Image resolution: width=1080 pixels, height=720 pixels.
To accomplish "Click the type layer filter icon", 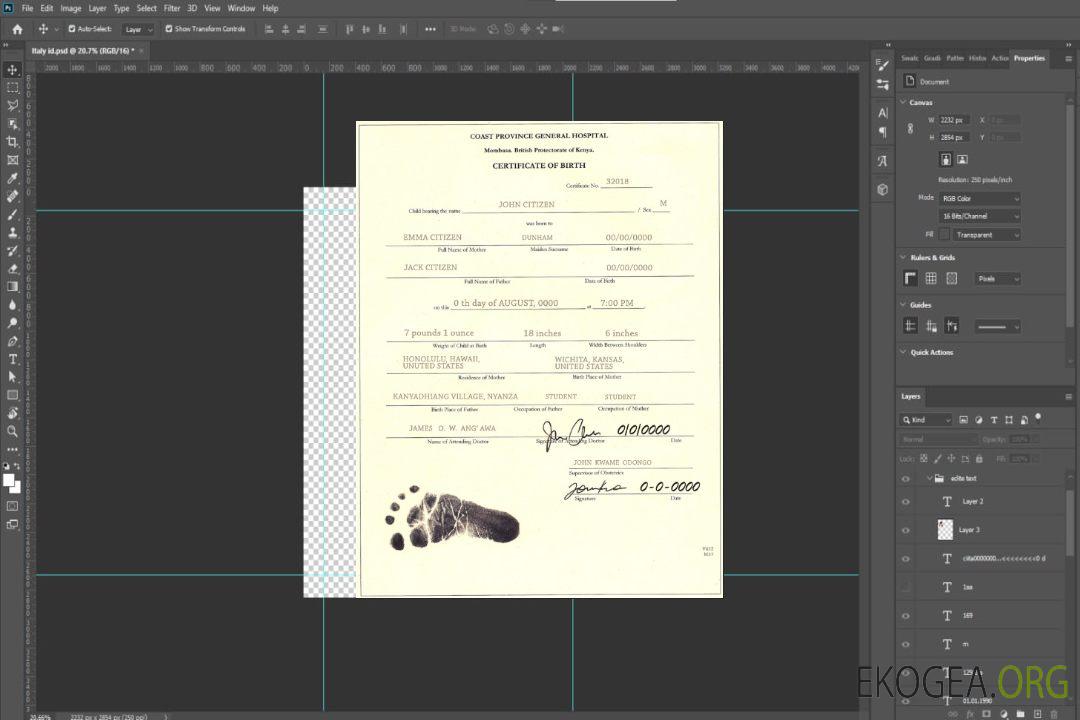I will [x=994, y=420].
